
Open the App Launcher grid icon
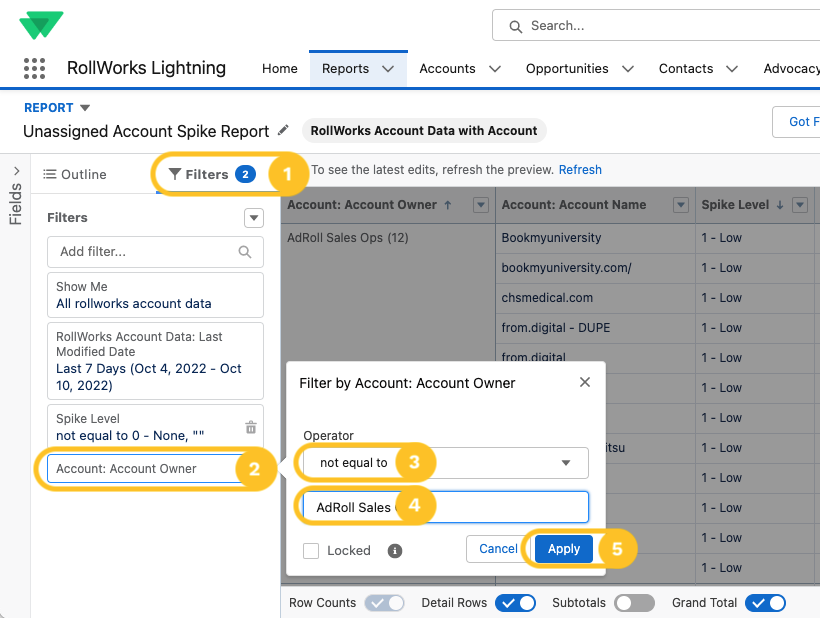pos(34,68)
